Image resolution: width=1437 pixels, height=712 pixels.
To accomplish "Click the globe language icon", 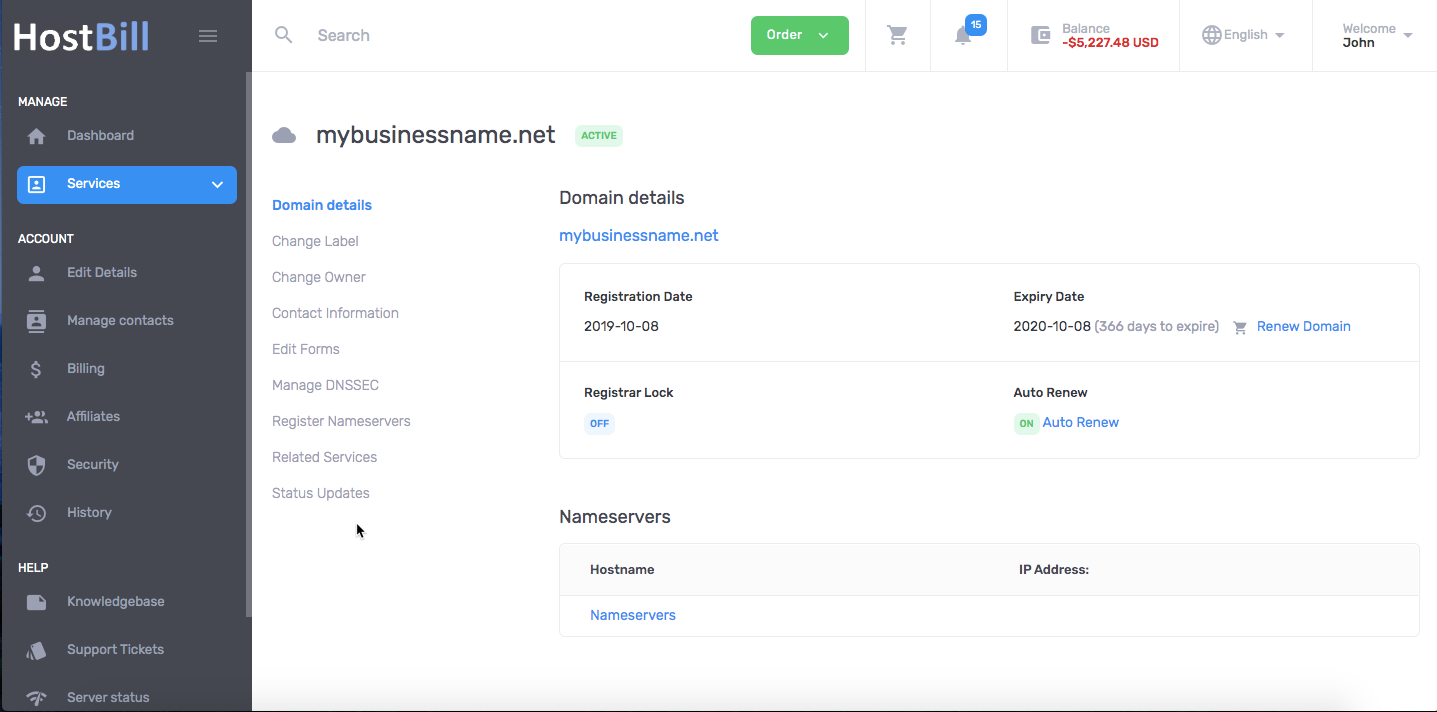I will [1212, 35].
